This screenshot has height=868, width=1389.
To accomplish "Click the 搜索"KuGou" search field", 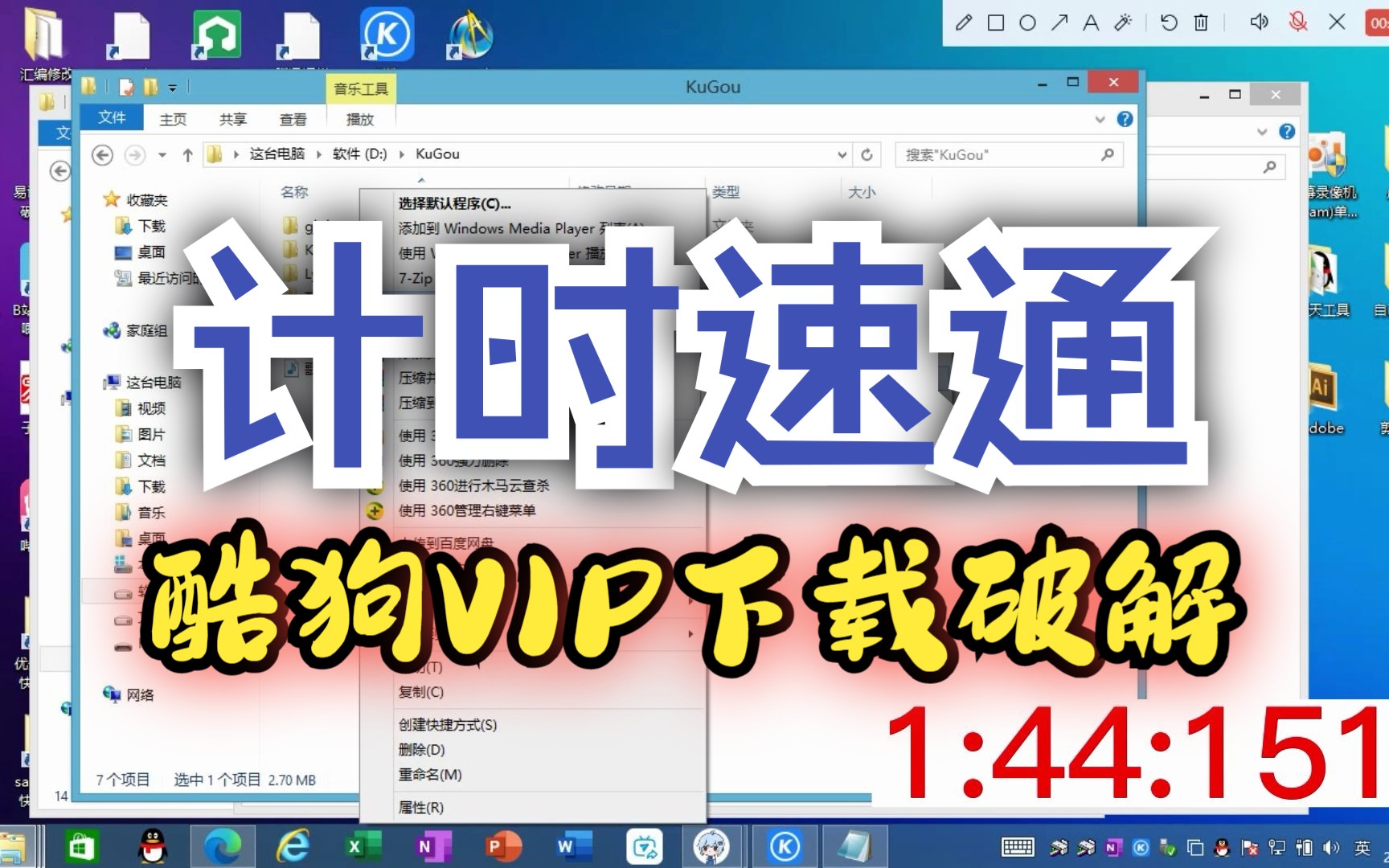I will 1009,154.
